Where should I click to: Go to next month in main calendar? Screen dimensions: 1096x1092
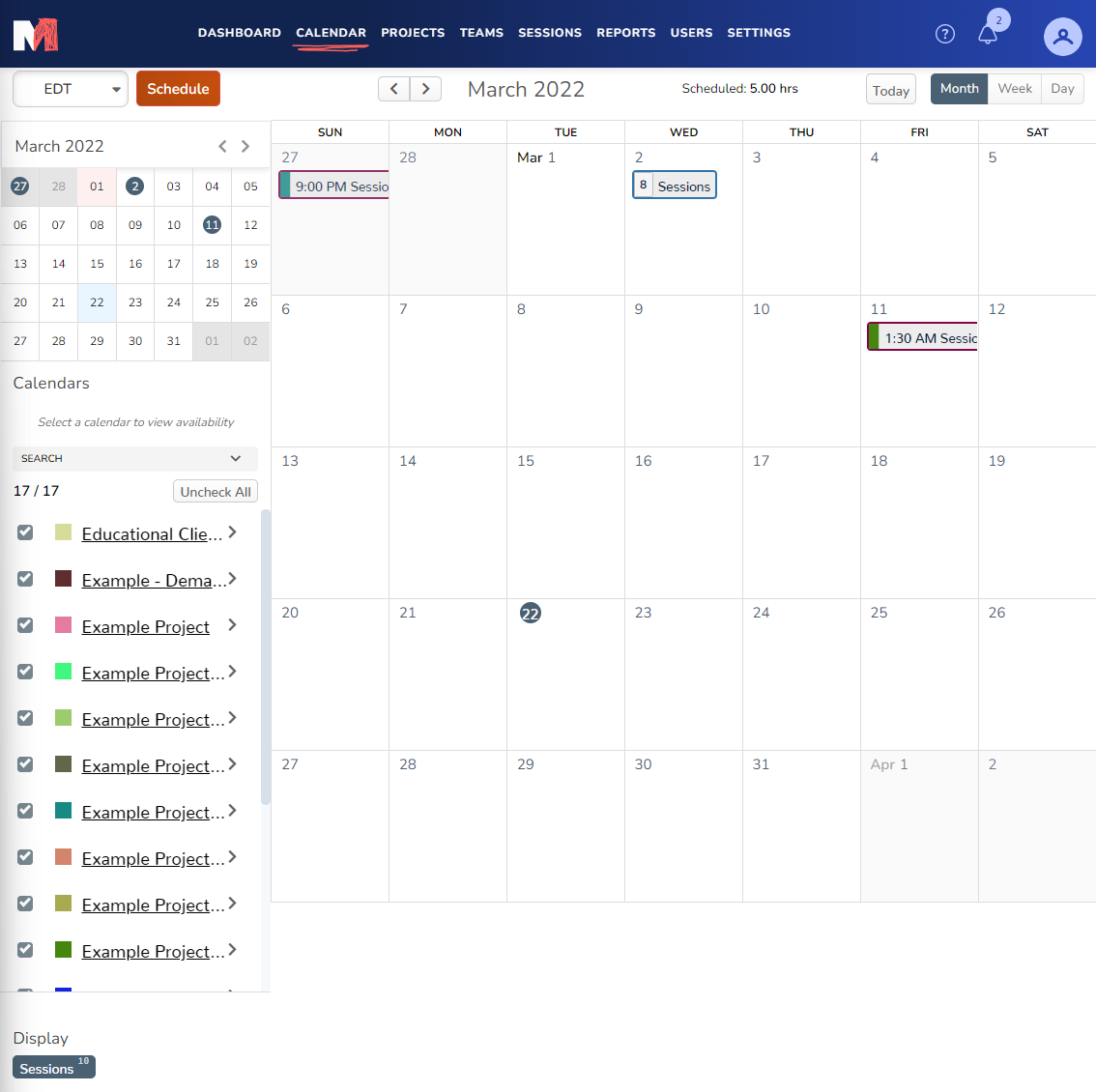(x=425, y=89)
